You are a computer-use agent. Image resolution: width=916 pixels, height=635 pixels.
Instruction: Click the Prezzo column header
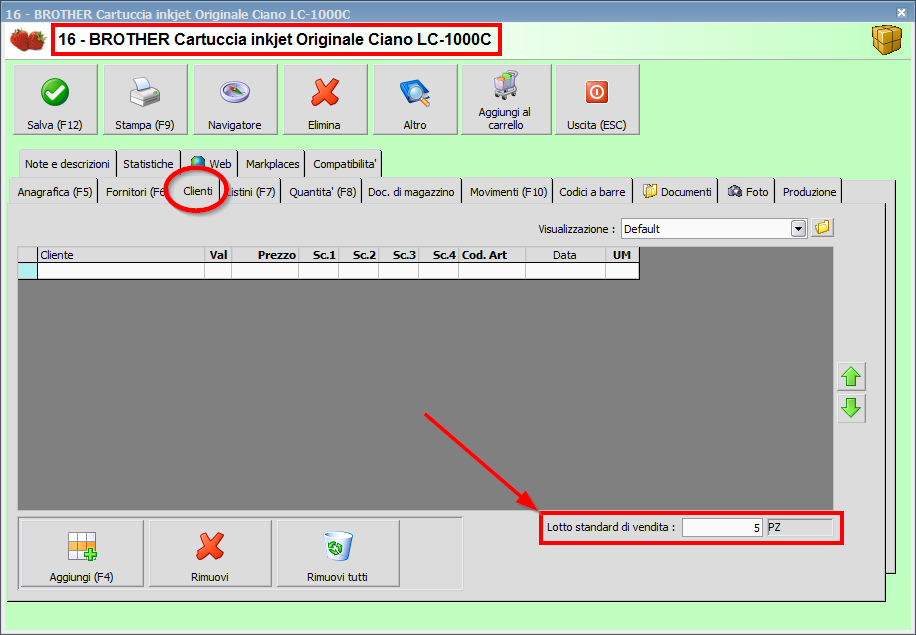[265, 255]
